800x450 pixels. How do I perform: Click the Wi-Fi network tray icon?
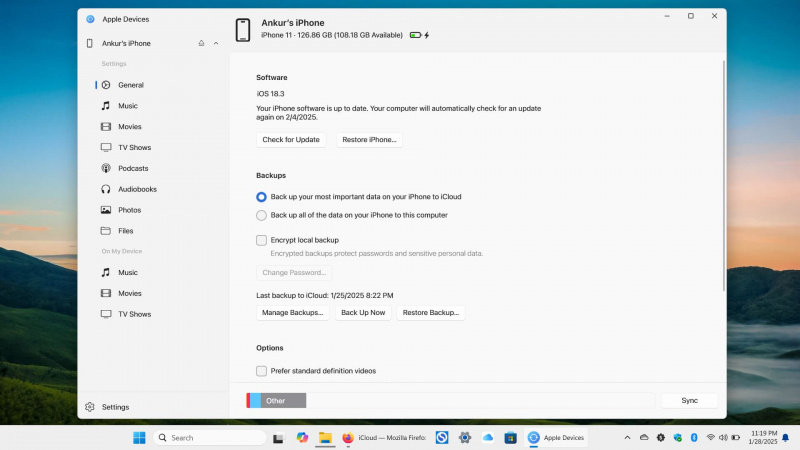[x=710, y=438]
